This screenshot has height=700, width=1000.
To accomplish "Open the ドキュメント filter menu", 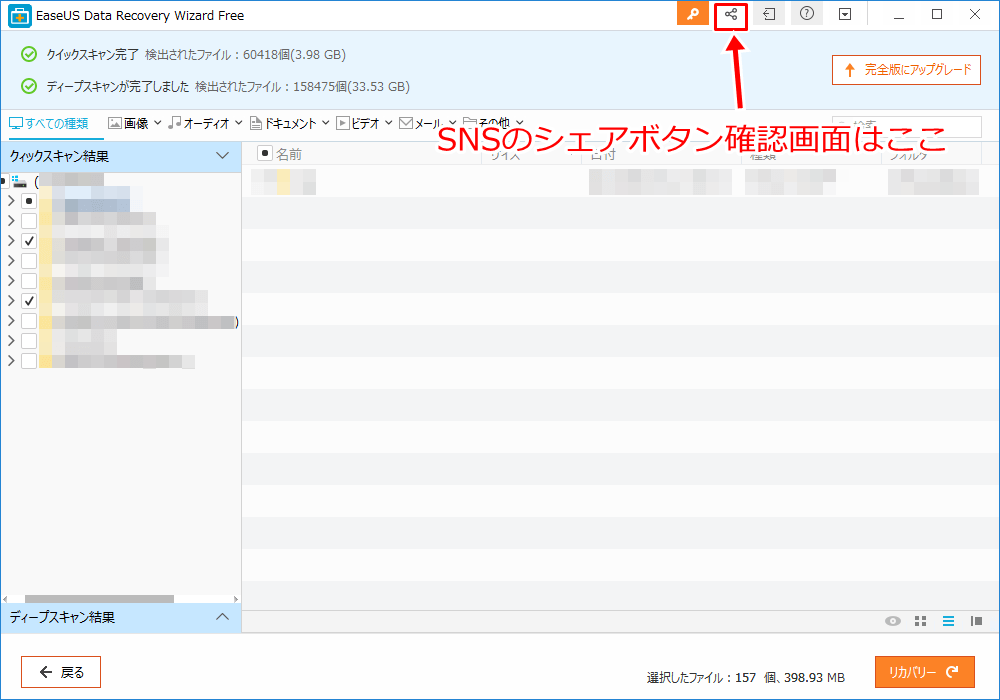I will 290,123.
